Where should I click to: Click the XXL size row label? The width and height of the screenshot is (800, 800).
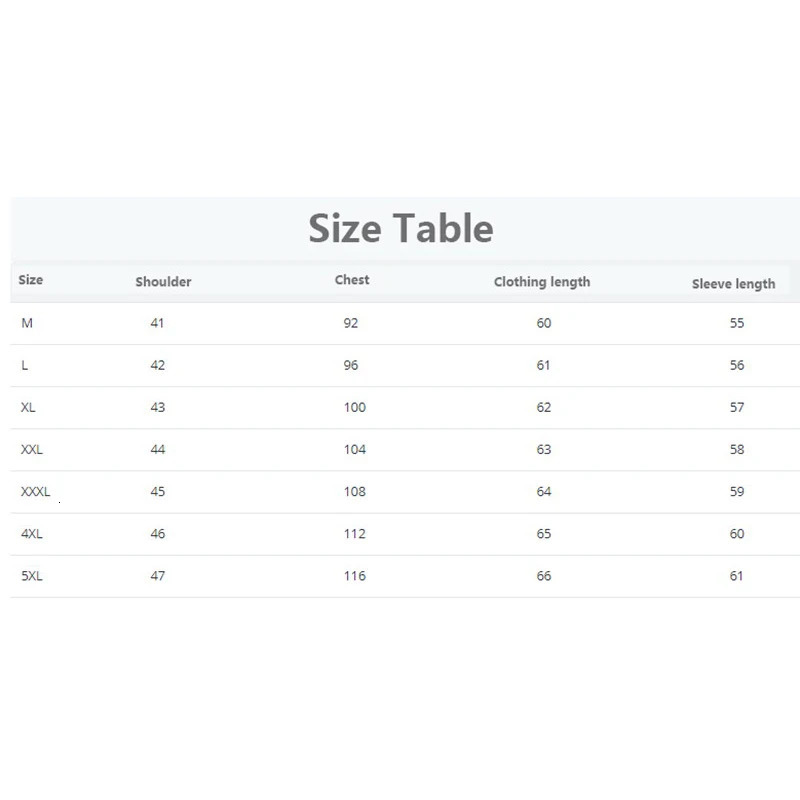[32, 449]
